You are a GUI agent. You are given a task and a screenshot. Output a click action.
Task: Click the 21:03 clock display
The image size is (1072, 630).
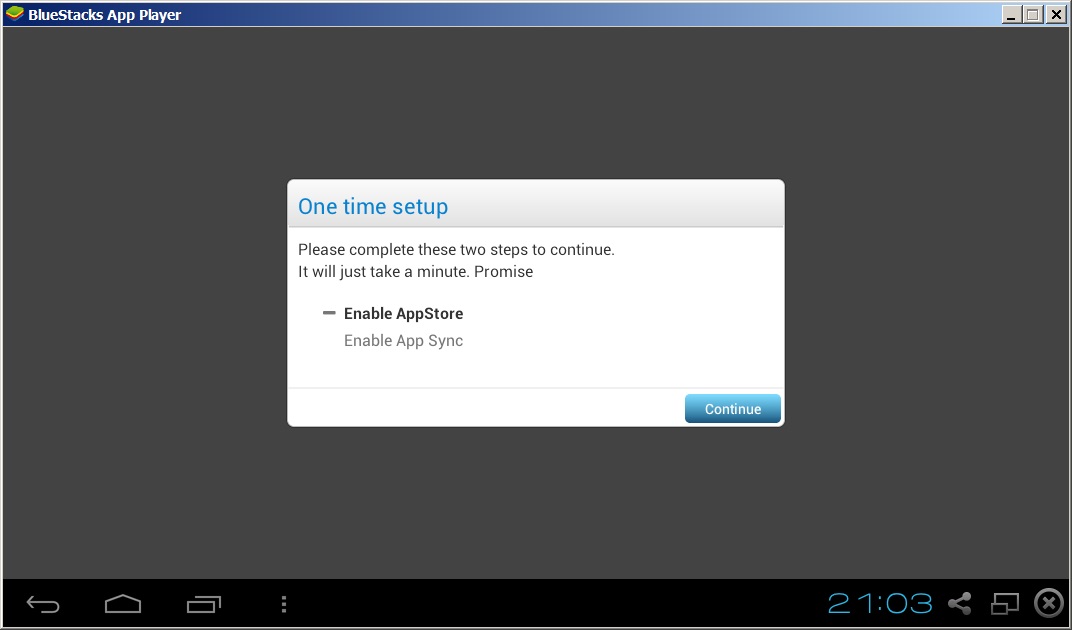[880, 603]
